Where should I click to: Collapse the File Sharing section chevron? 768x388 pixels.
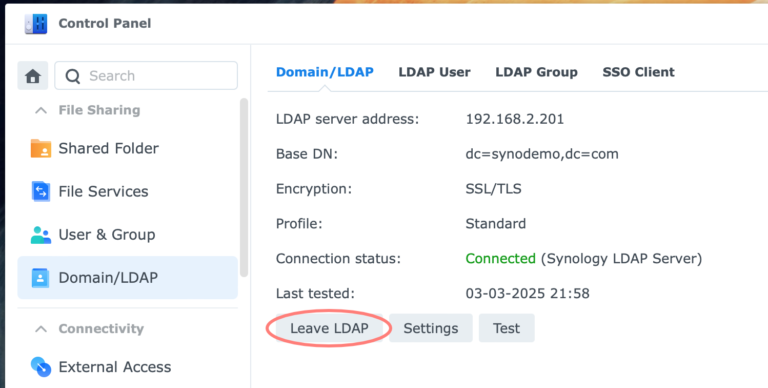tap(41, 110)
